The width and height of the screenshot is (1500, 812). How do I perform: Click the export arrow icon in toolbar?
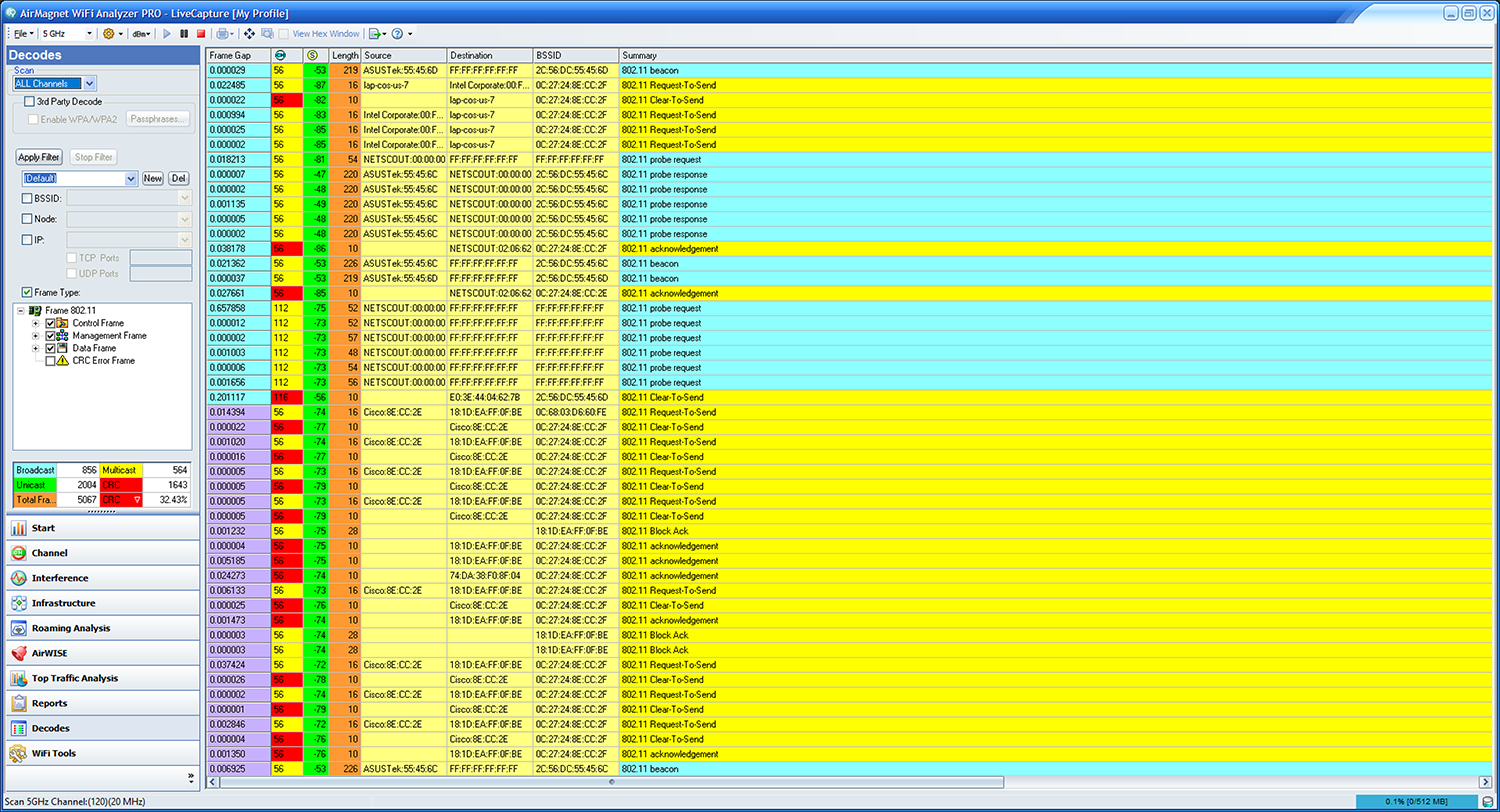pos(374,34)
